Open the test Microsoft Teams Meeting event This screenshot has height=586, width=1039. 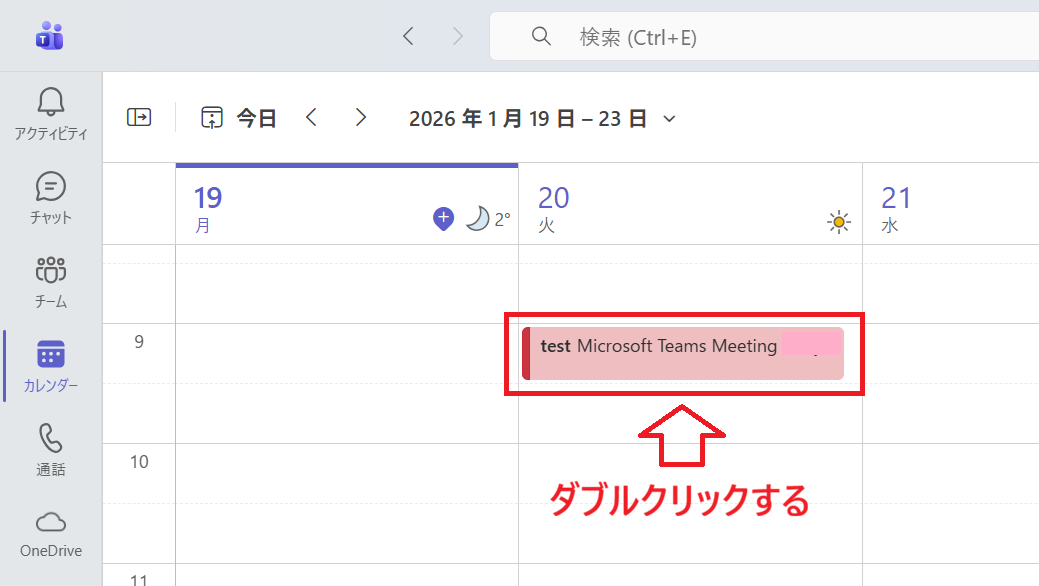pos(683,352)
